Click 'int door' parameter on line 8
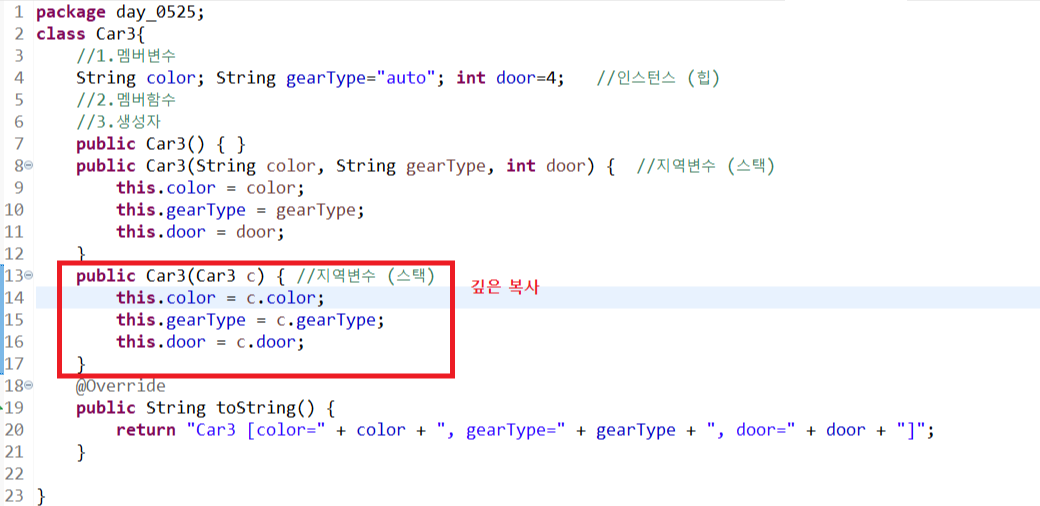The width and height of the screenshot is (1040, 506). 545,166
